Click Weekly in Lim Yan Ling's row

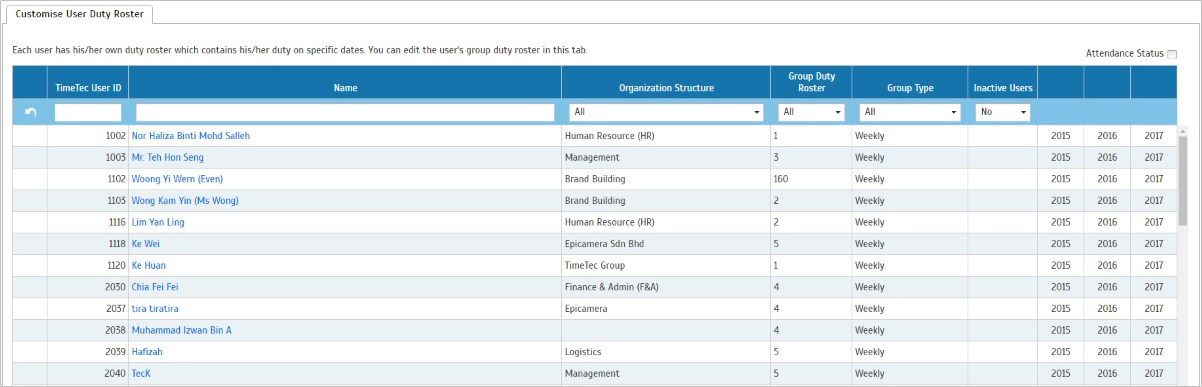870,222
